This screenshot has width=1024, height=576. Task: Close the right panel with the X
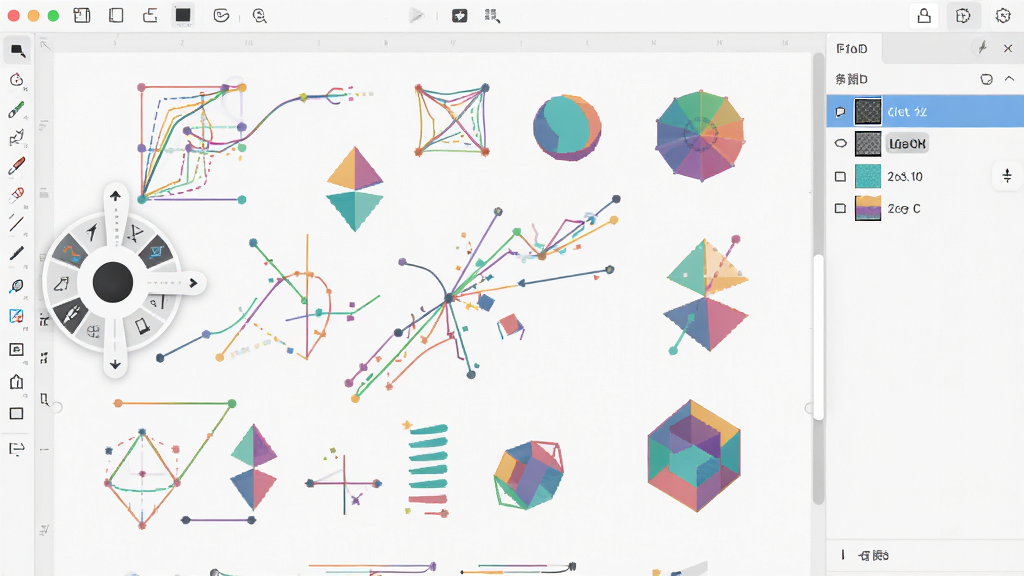(x=1008, y=48)
